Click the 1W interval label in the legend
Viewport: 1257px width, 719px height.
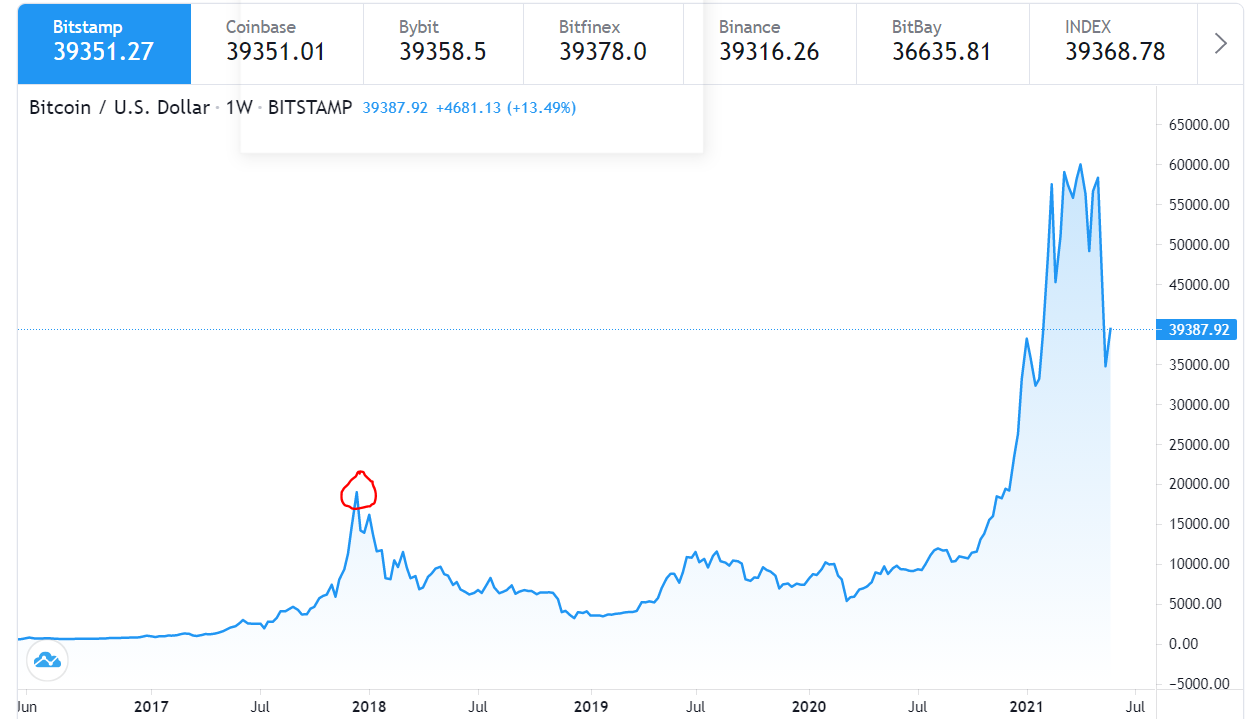point(239,108)
